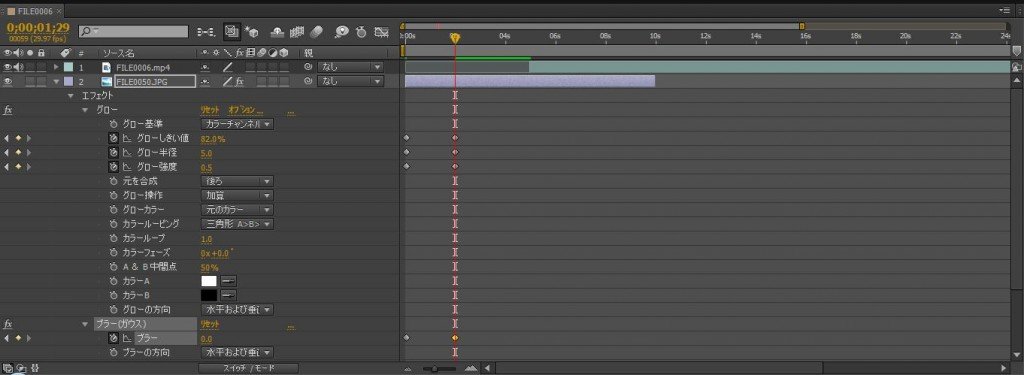Toggle stopwatch for グロー半径
The width and height of the screenshot is (1024, 375).
click(x=113, y=152)
